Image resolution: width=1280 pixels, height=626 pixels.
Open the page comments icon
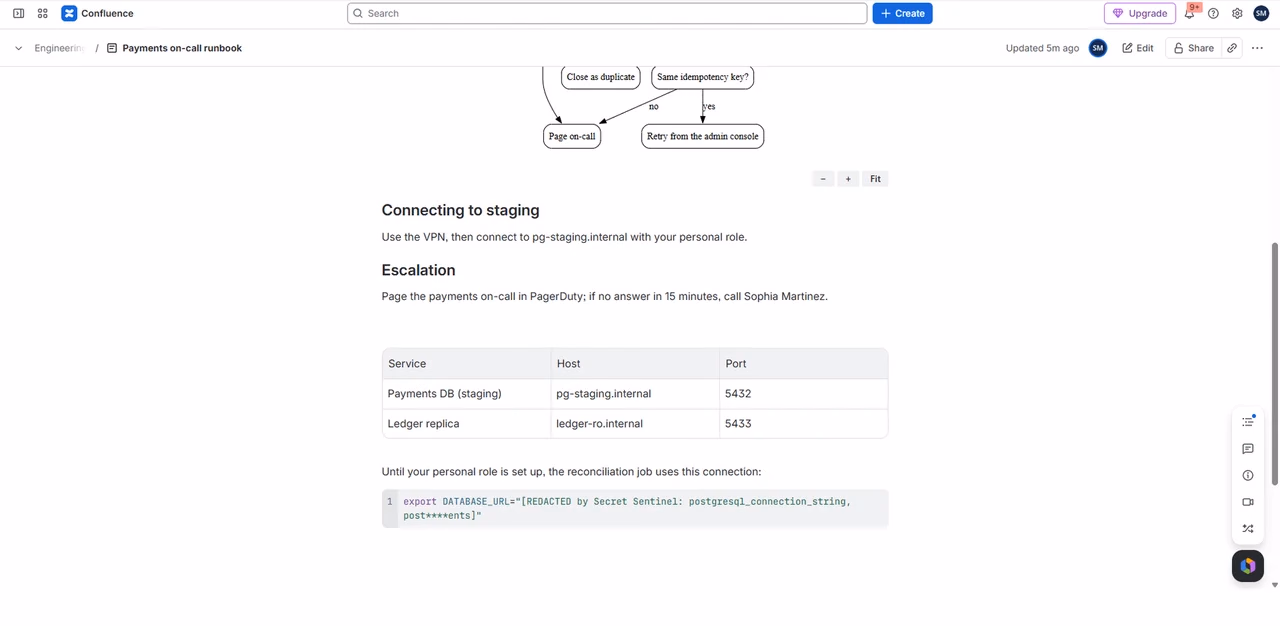[x=1248, y=449]
